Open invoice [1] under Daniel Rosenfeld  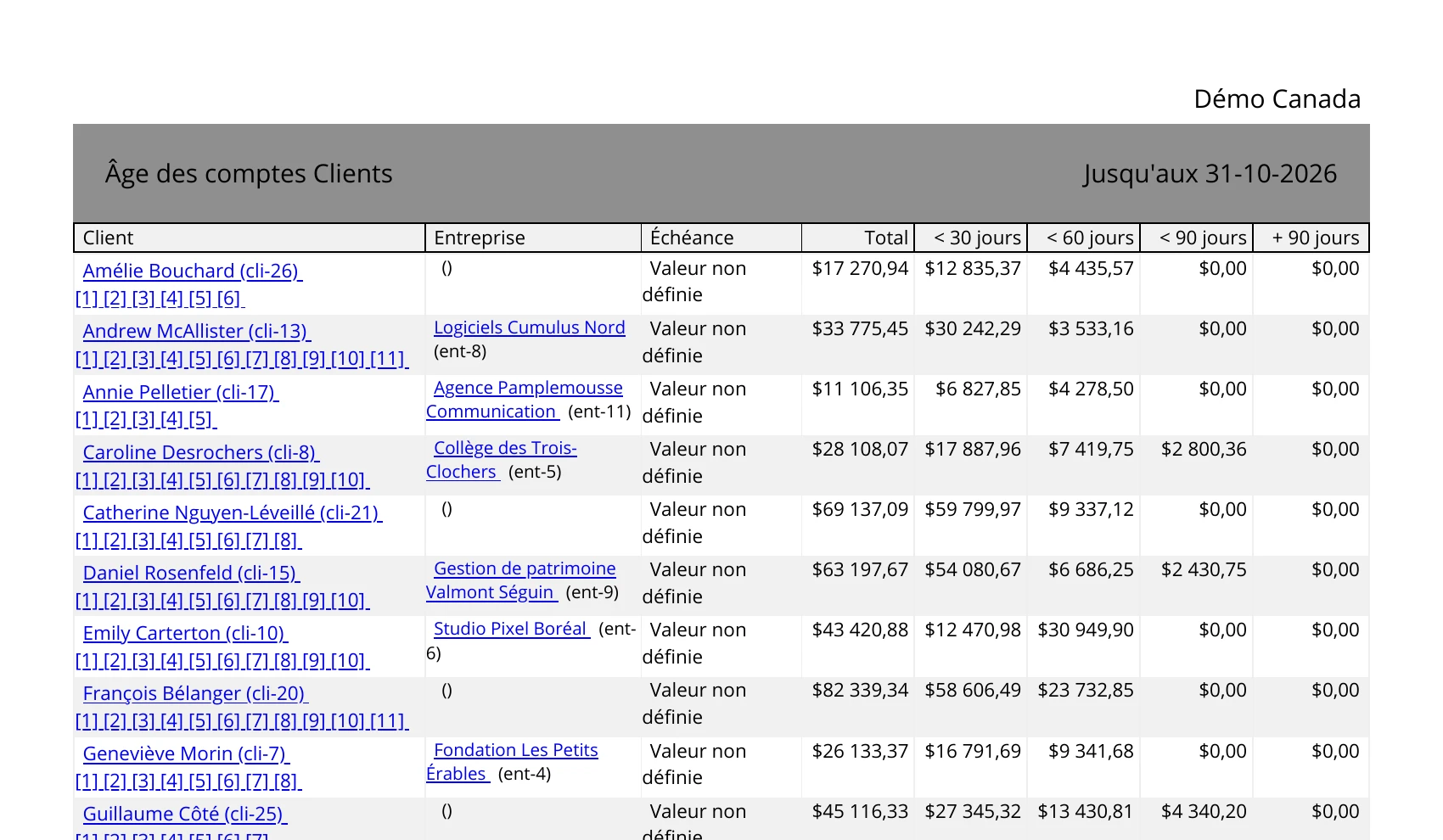coord(87,600)
